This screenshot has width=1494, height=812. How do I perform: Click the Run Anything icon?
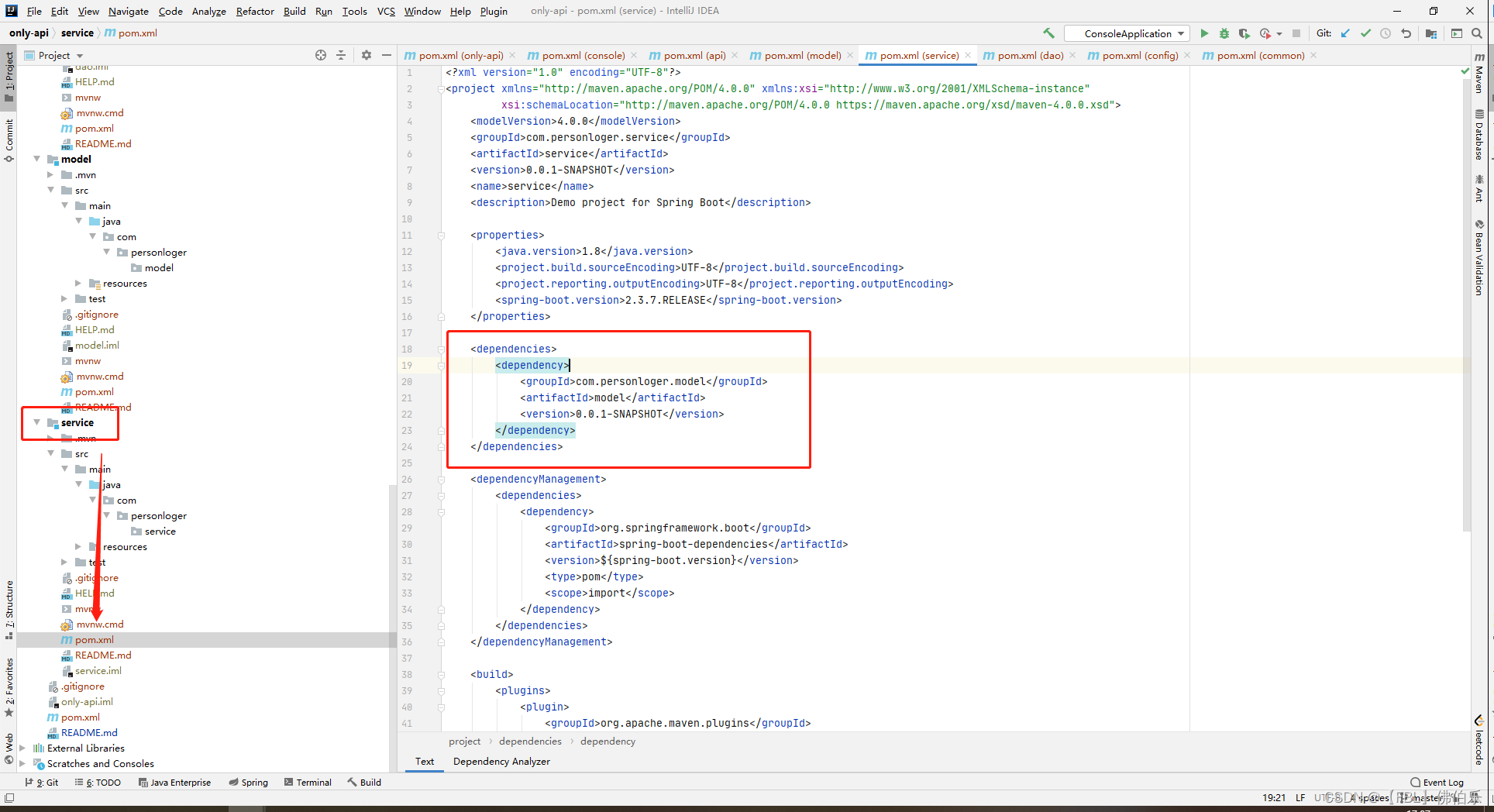tap(1457, 33)
